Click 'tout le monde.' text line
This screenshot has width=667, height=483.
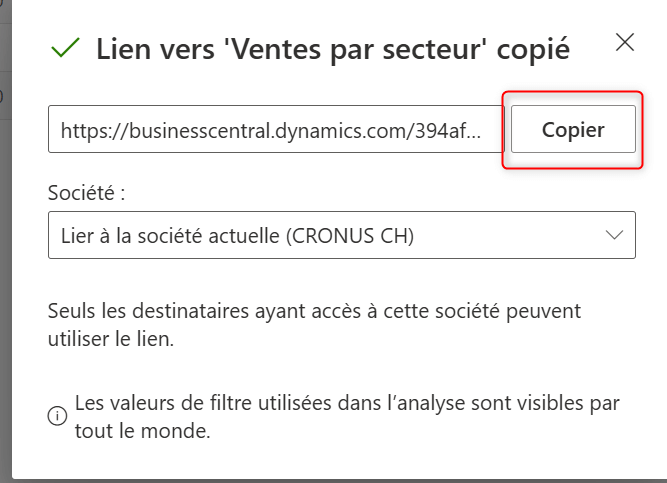(x=142, y=432)
